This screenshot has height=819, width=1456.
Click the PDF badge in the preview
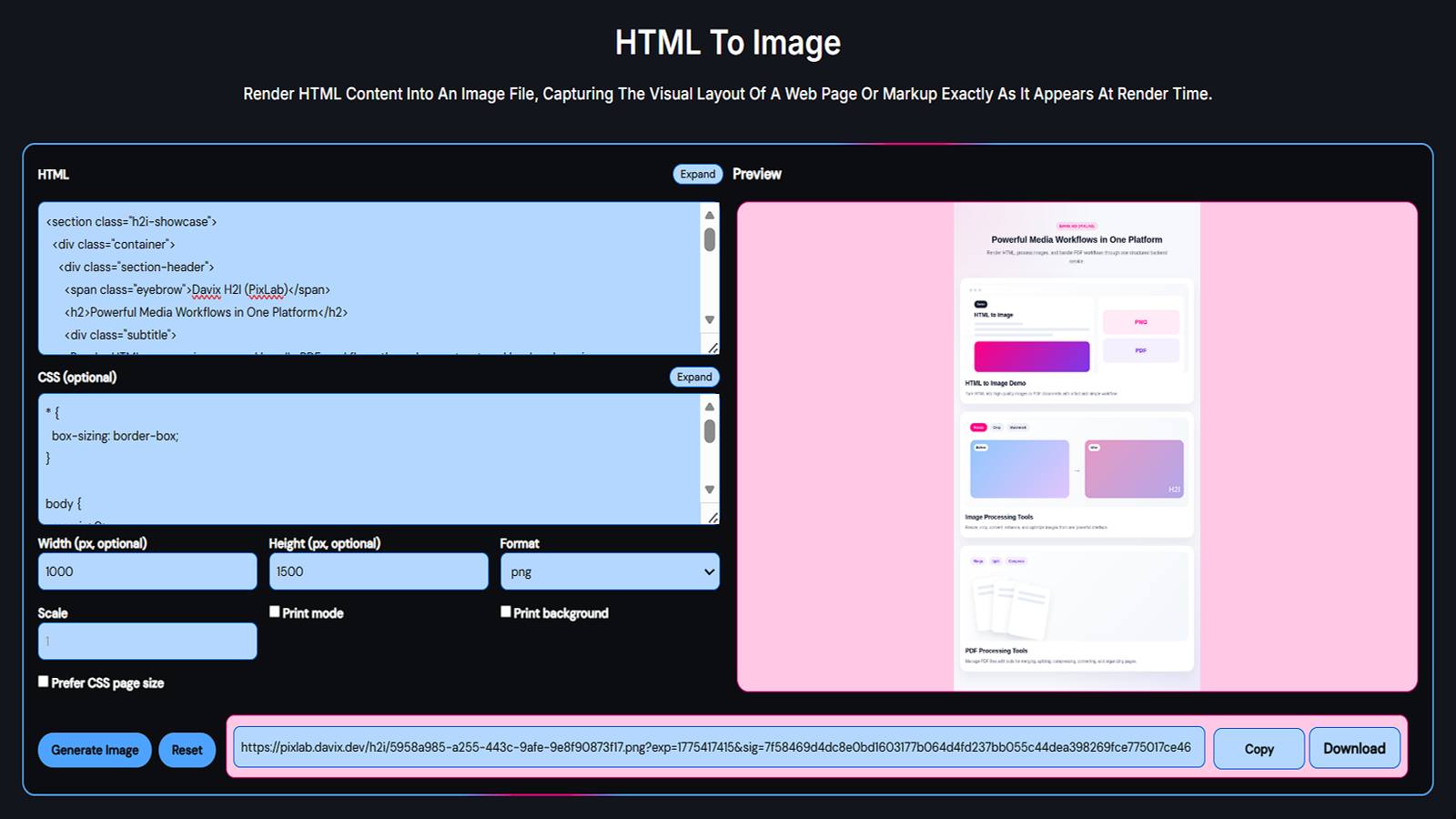point(1140,350)
